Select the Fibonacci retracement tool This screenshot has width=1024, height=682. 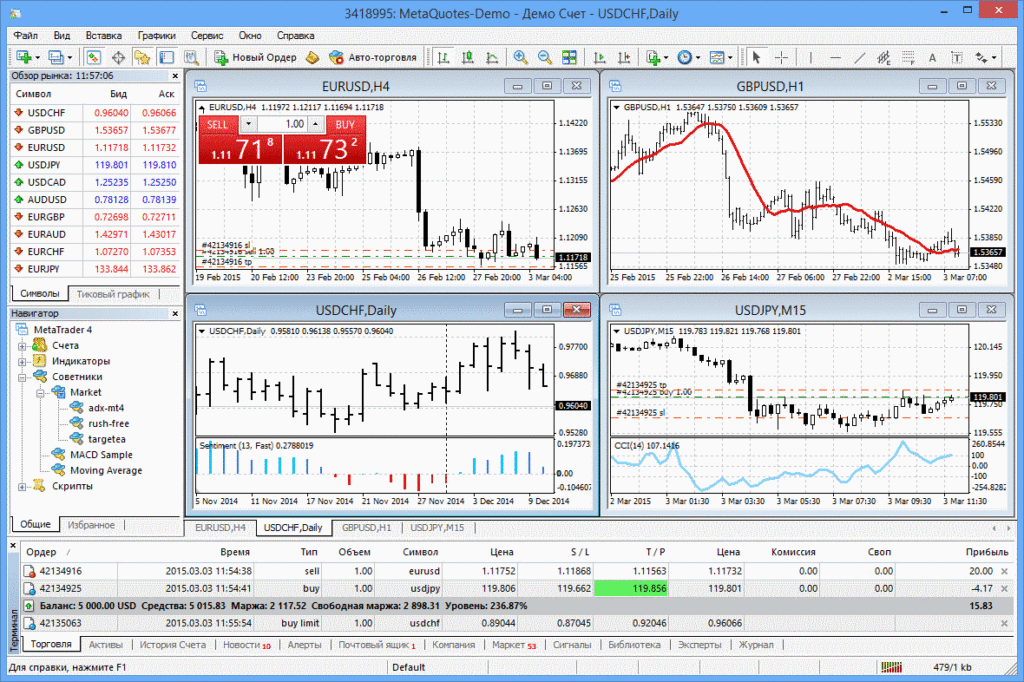pyautogui.click(x=909, y=57)
